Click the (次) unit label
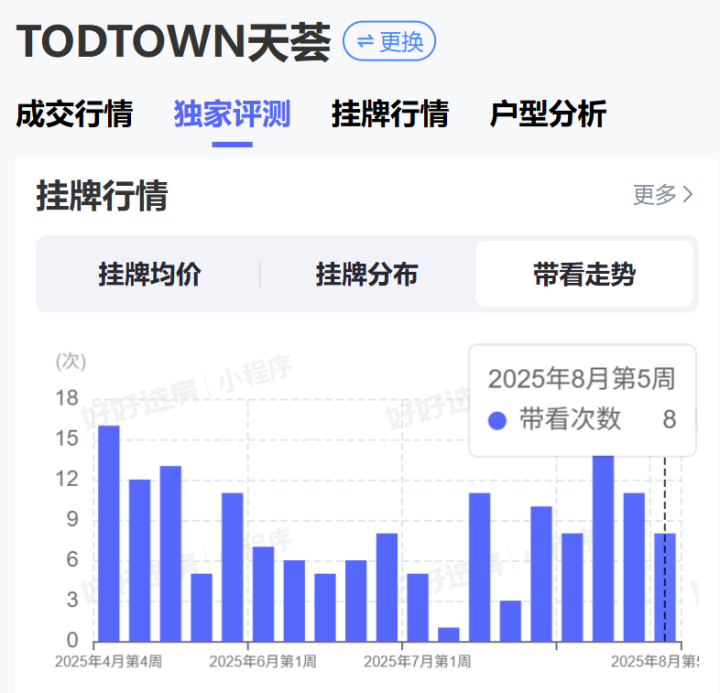720x693 pixels. point(71,361)
